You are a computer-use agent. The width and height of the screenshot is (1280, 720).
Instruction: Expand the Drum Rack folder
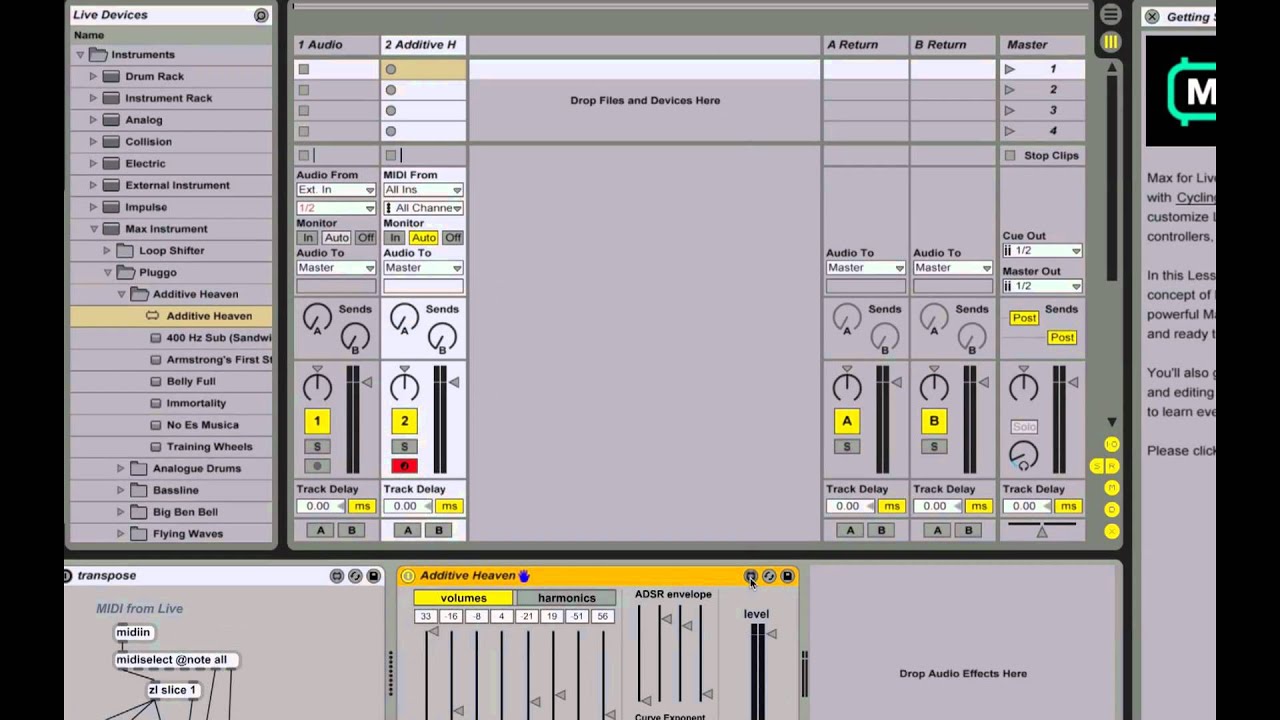[94, 77]
